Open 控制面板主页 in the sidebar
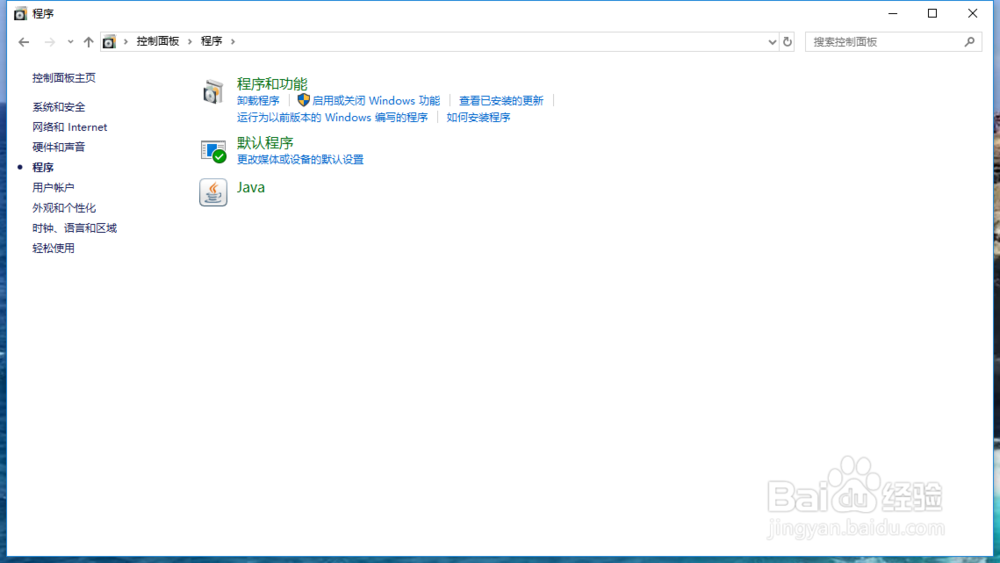This screenshot has width=1000, height=563. [x=64, y=78]
